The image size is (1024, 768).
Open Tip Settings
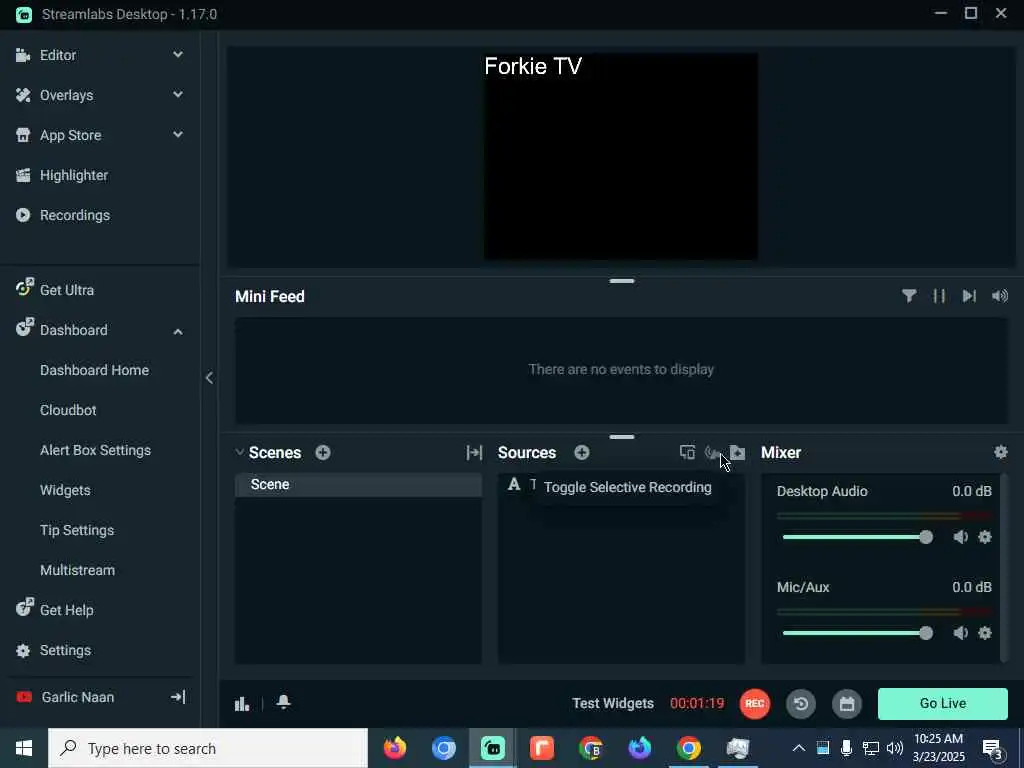coord(77,530)
